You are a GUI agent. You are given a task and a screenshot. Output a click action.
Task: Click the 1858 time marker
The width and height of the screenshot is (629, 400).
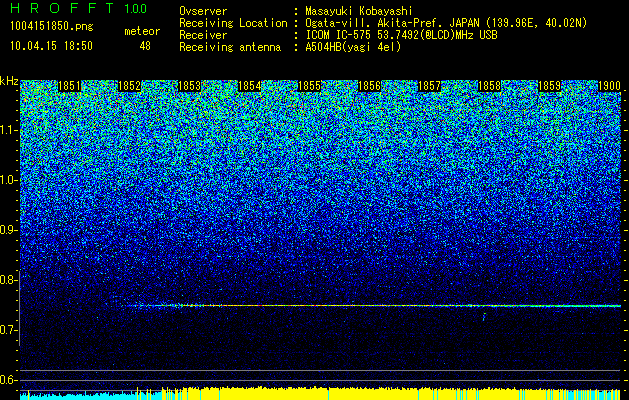pos(489,86)
